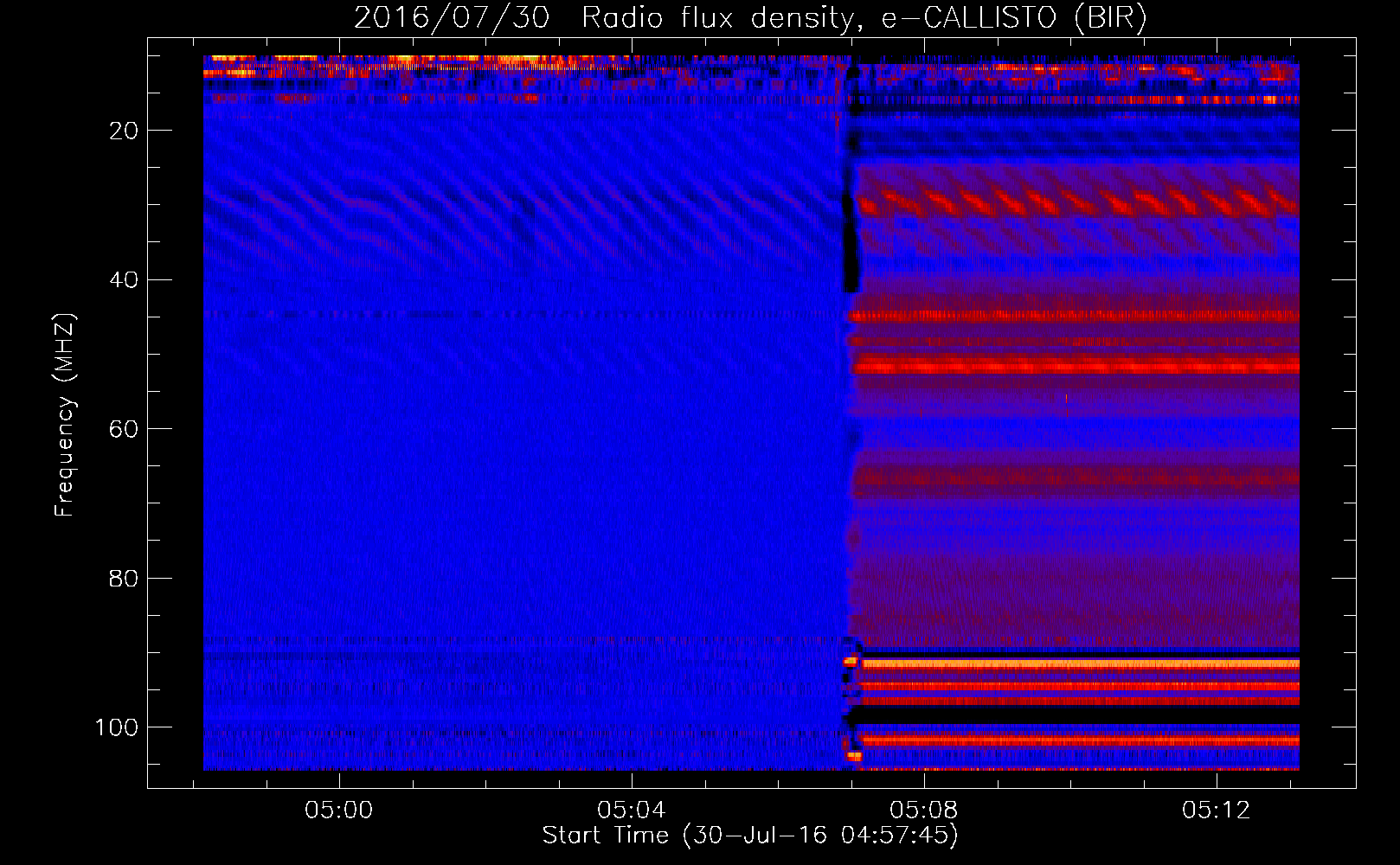1400x865 pixels.
Task: Click the 40 frequency tick label
Action: (x=125, y=280)
